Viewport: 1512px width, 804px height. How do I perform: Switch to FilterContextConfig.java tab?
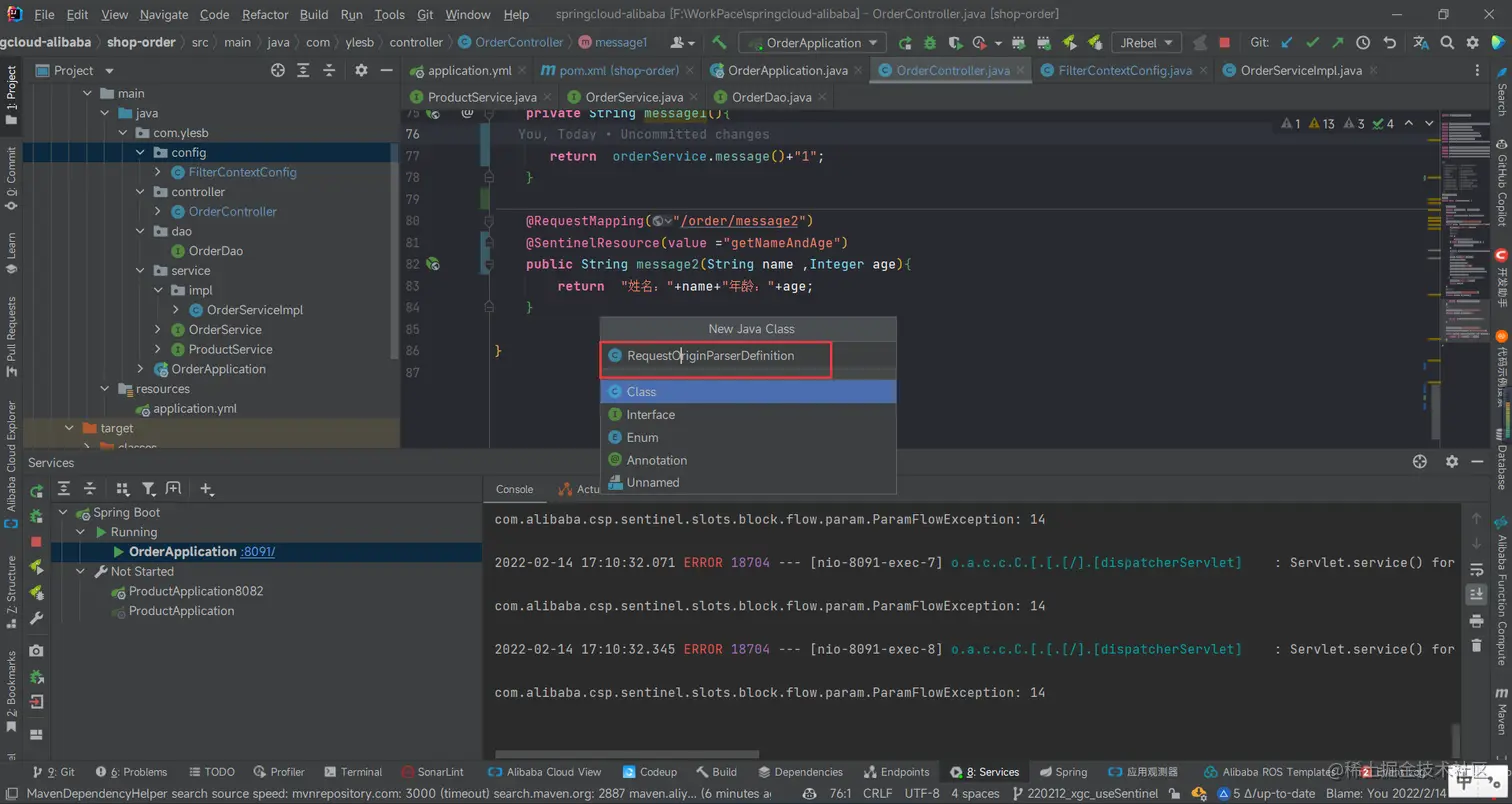click(1125, 70)
